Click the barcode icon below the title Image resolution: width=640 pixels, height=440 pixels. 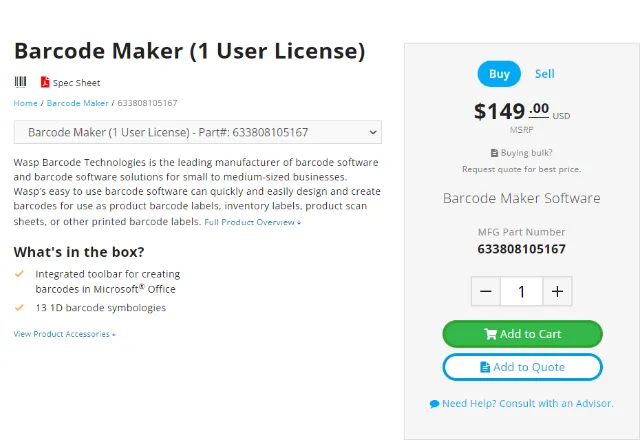[x=20, y=82]
